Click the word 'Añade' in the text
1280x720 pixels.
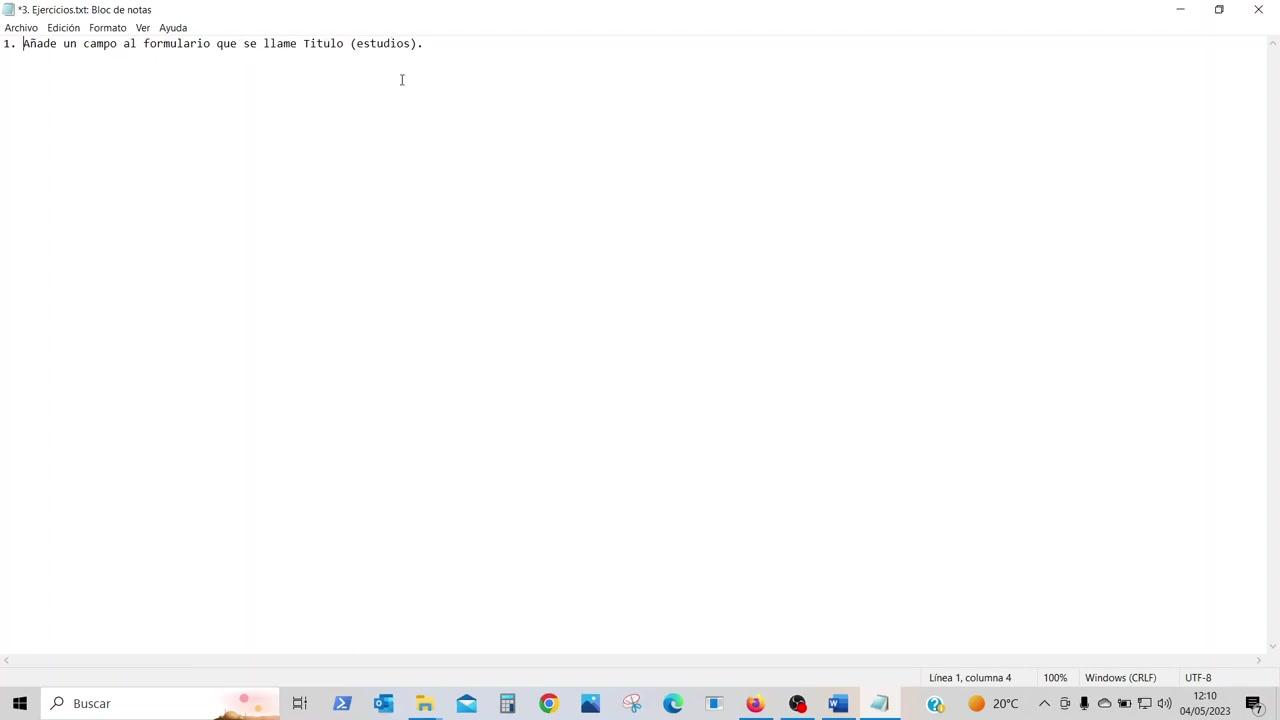[40, 44]
